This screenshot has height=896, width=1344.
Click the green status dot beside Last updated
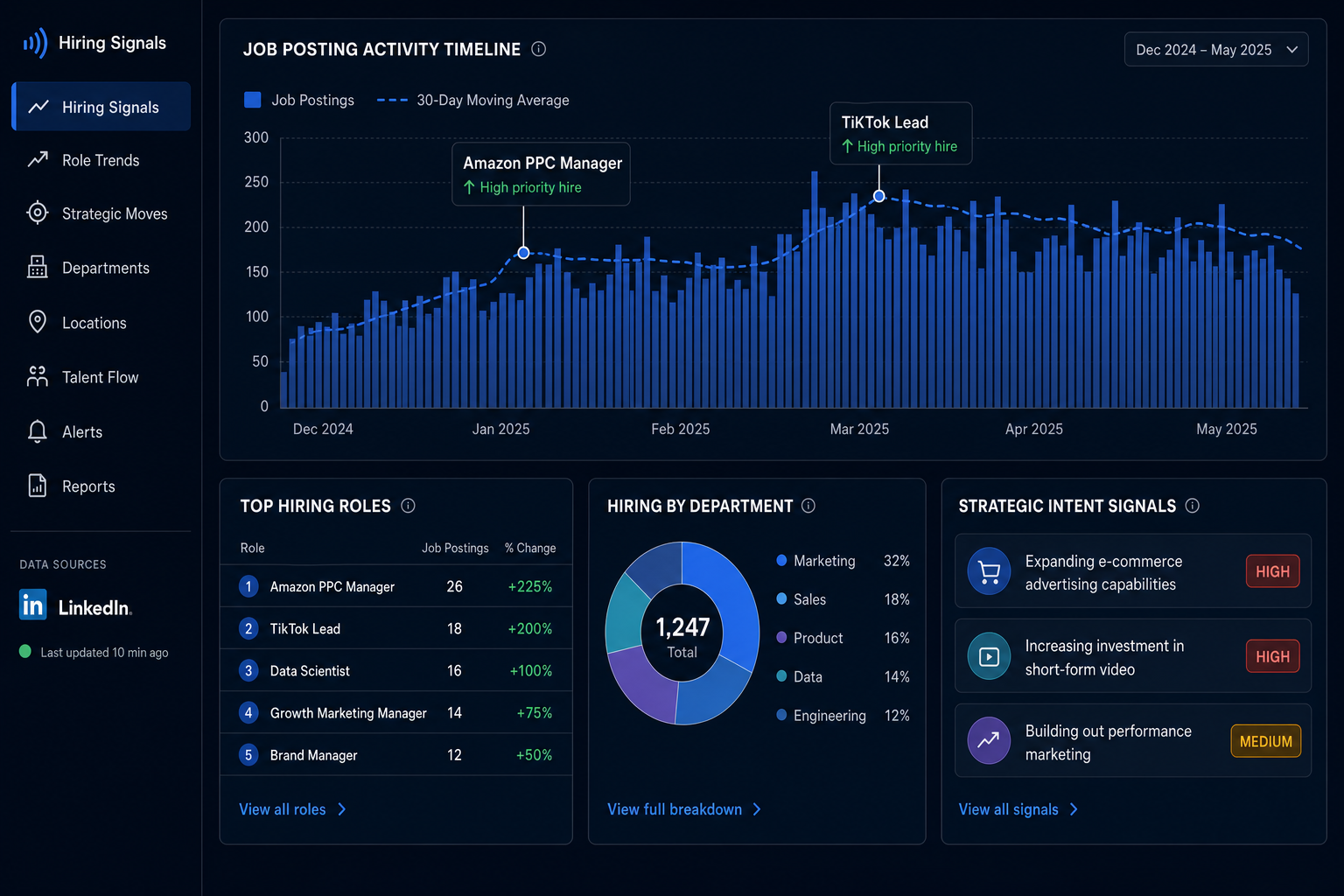[25, 651]
